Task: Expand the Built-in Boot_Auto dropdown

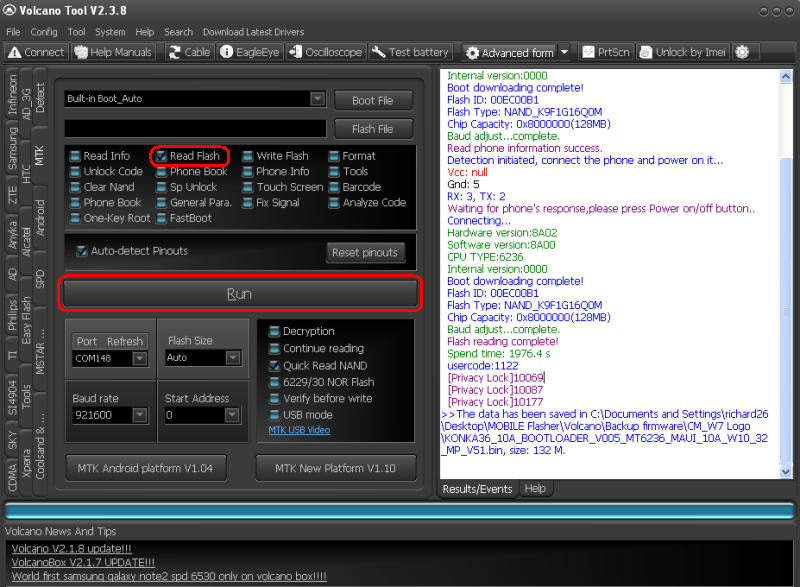Action: [317, 99]
